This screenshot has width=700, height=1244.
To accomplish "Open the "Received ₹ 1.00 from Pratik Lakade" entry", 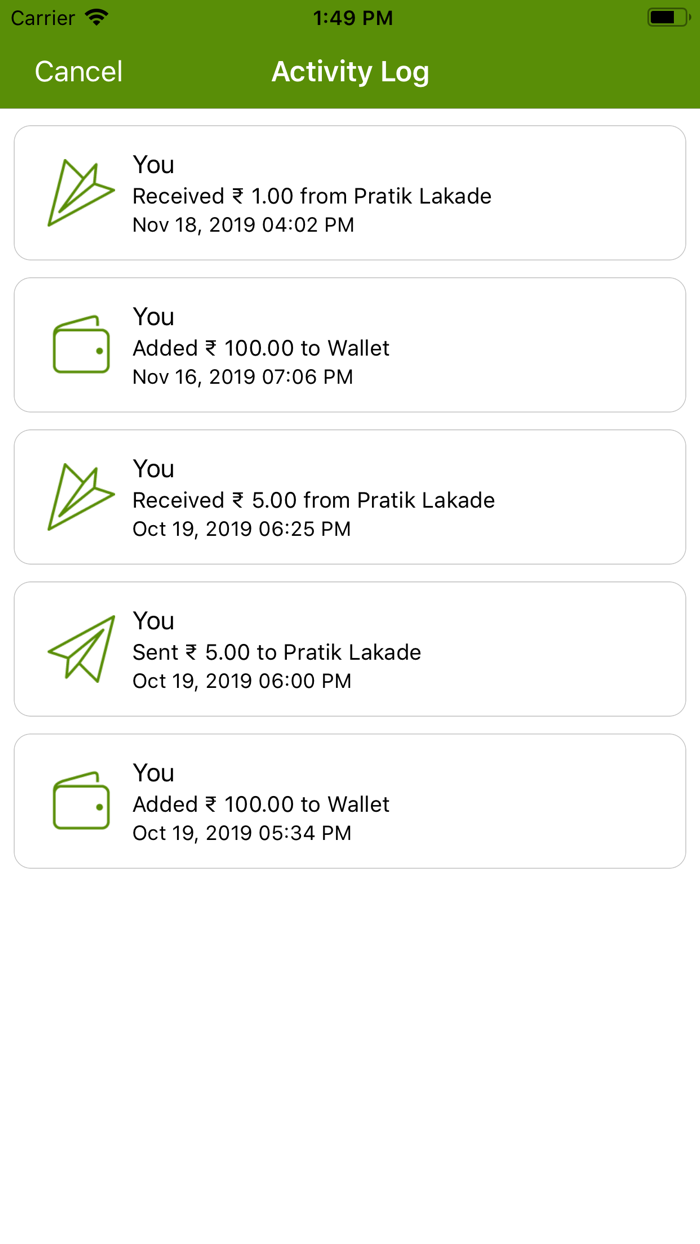I will pos(312,196).
